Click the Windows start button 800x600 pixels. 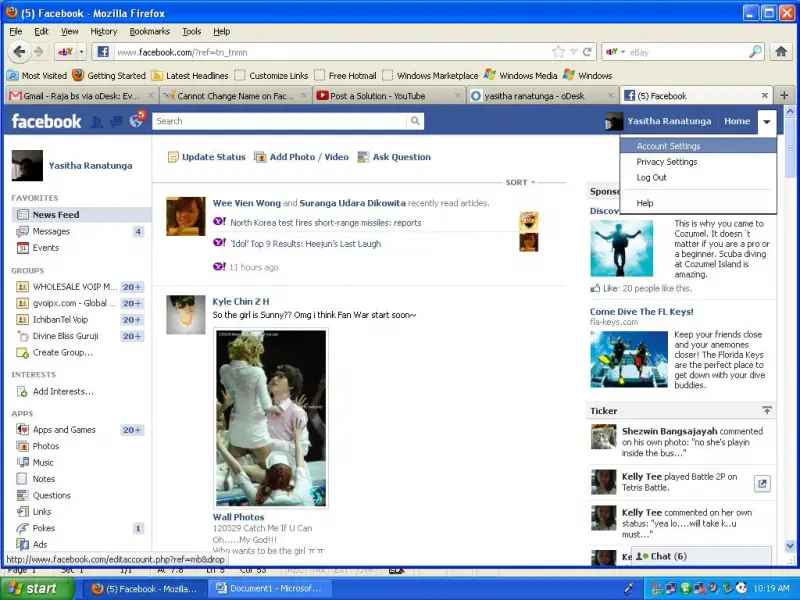point(35,588)
